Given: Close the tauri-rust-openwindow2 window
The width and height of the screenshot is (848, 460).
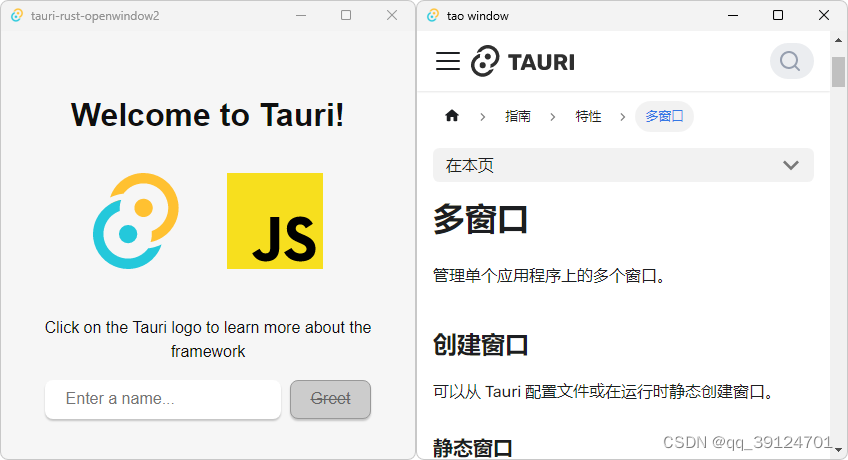Looking at the screenshot, I should pos(392,15).
